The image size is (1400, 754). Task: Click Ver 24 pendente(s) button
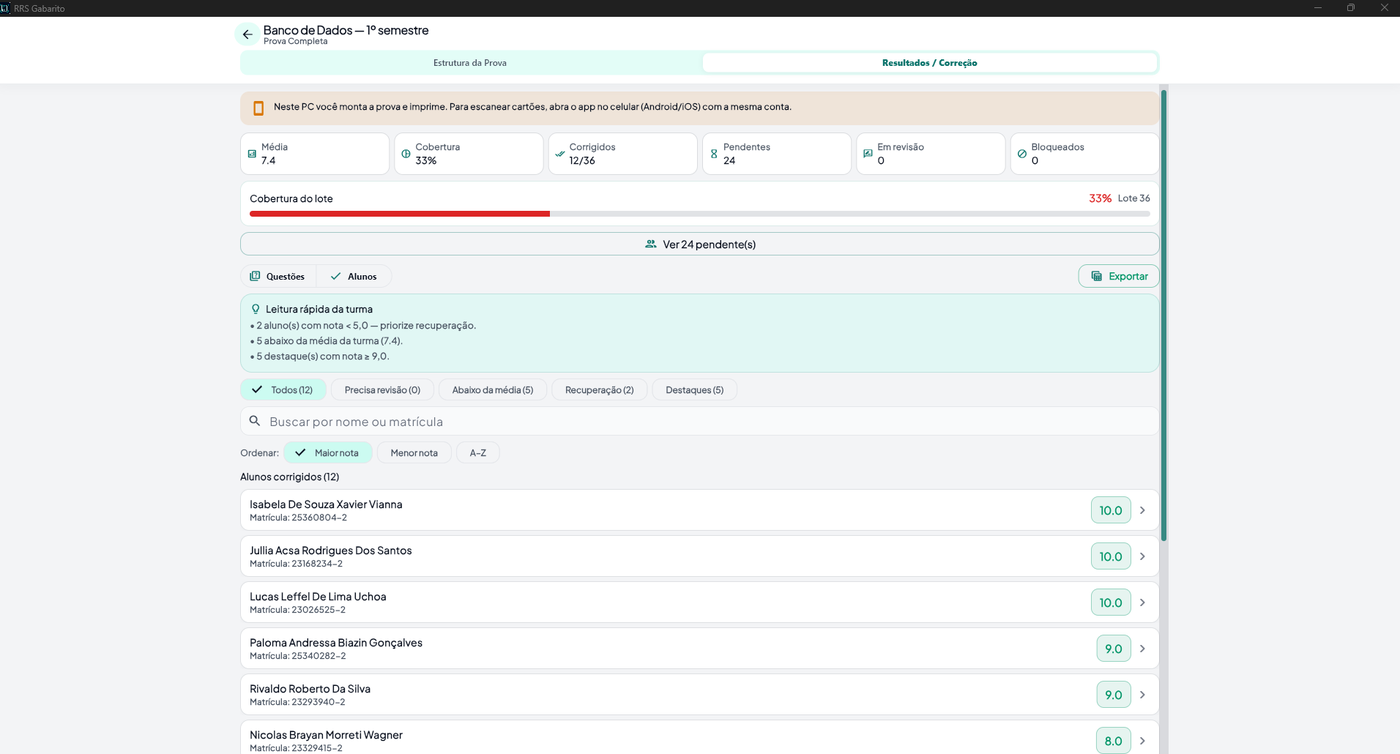(700, 244)
